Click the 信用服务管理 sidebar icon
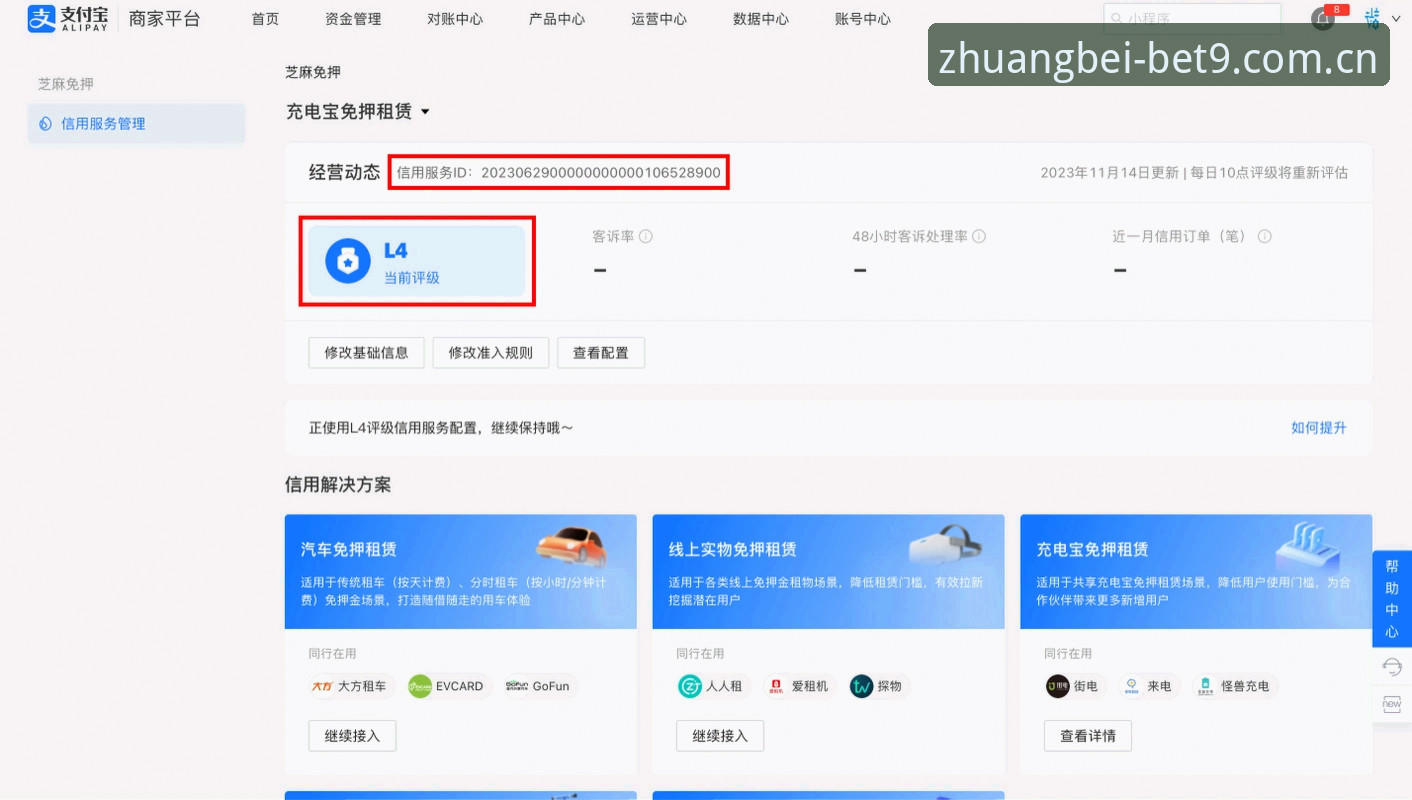The height and width of the screenshot is (800, 1412). tap(45, 124)
